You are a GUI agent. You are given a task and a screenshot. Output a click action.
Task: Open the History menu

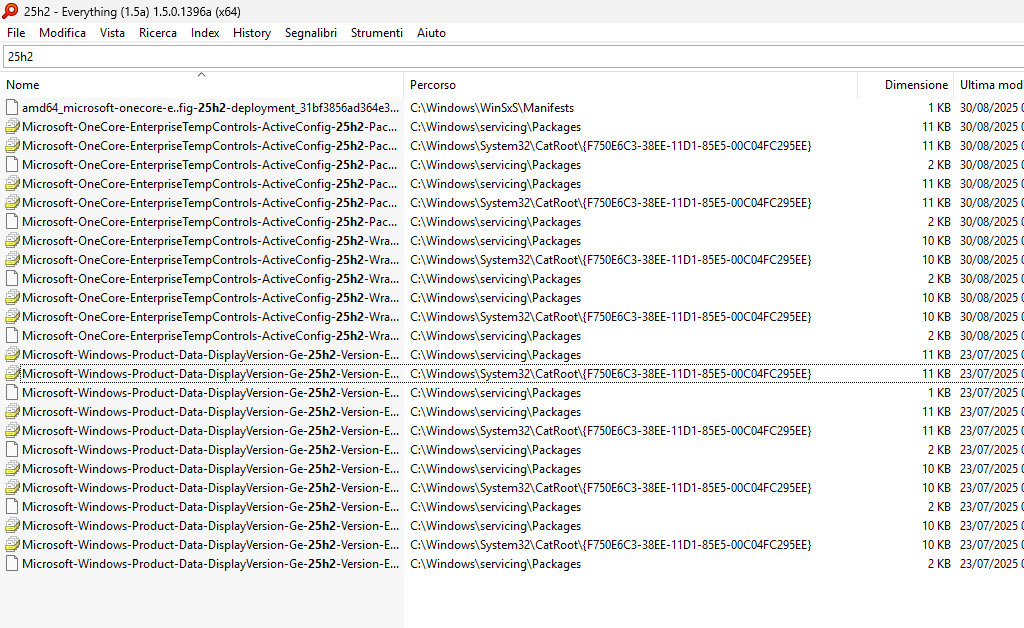tap(251, 33)
